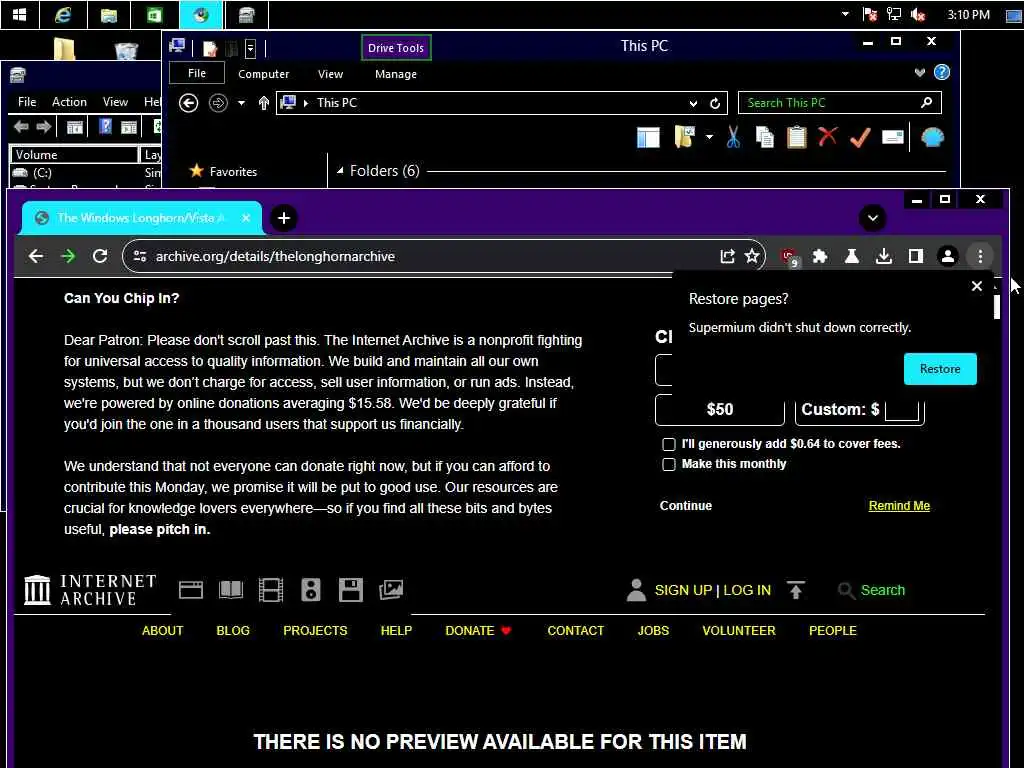Click the muted volume tray icon
Screen dimensions: 1024x768
918,14
